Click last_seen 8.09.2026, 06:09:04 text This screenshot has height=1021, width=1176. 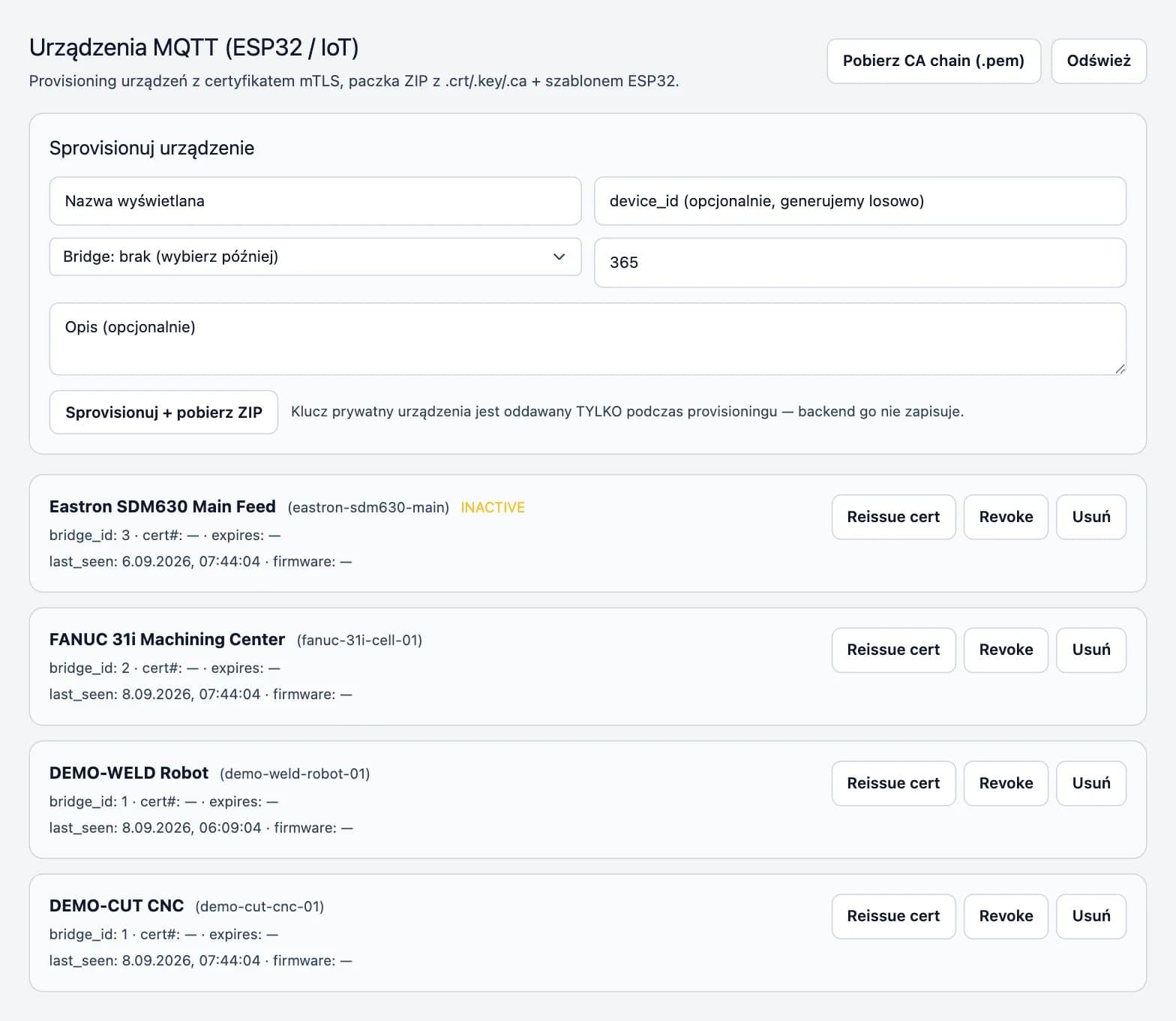pyautogui.click(x=155, y=828)
